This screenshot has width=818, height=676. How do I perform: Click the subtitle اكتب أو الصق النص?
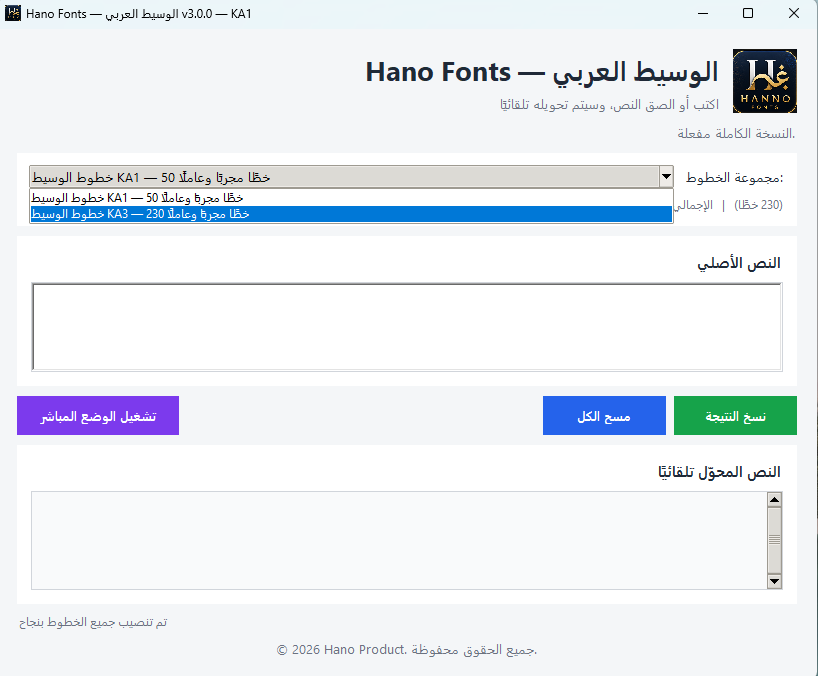609,105
